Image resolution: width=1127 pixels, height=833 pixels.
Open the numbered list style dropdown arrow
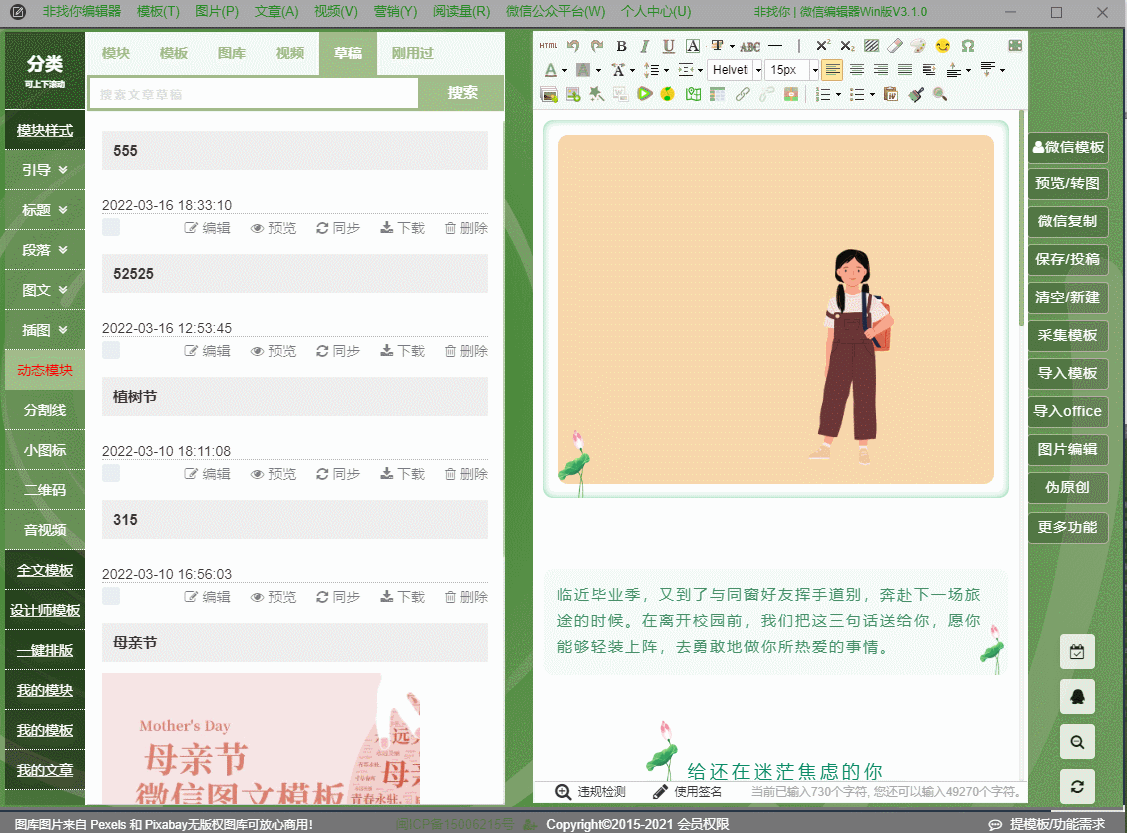click(x=838, y=95)
